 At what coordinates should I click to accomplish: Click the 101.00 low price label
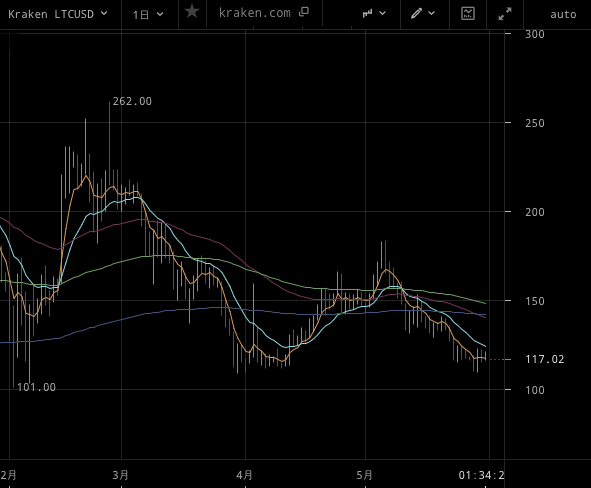click(x=37, y=387)
